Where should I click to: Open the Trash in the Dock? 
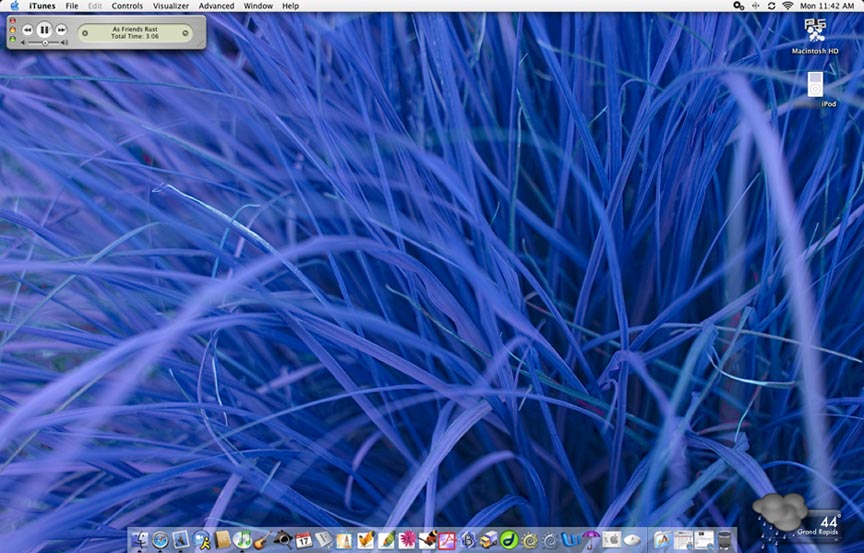click(725, 540)
